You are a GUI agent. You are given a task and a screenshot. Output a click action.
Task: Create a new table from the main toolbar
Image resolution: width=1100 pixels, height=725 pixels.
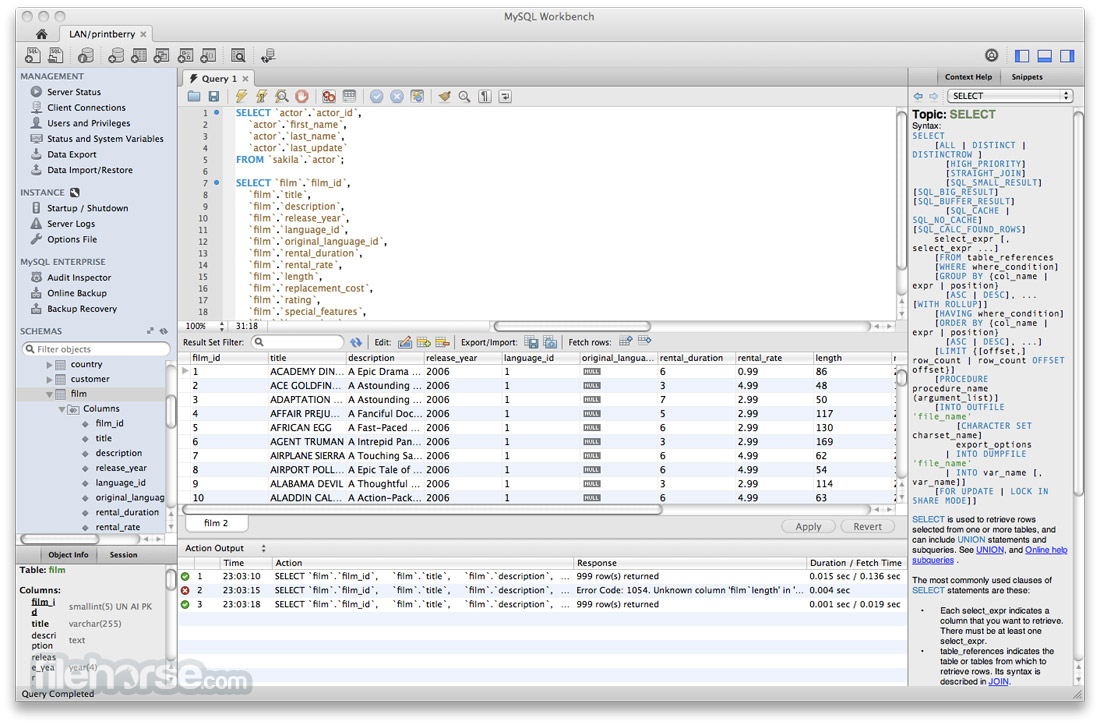coord(139,55)
